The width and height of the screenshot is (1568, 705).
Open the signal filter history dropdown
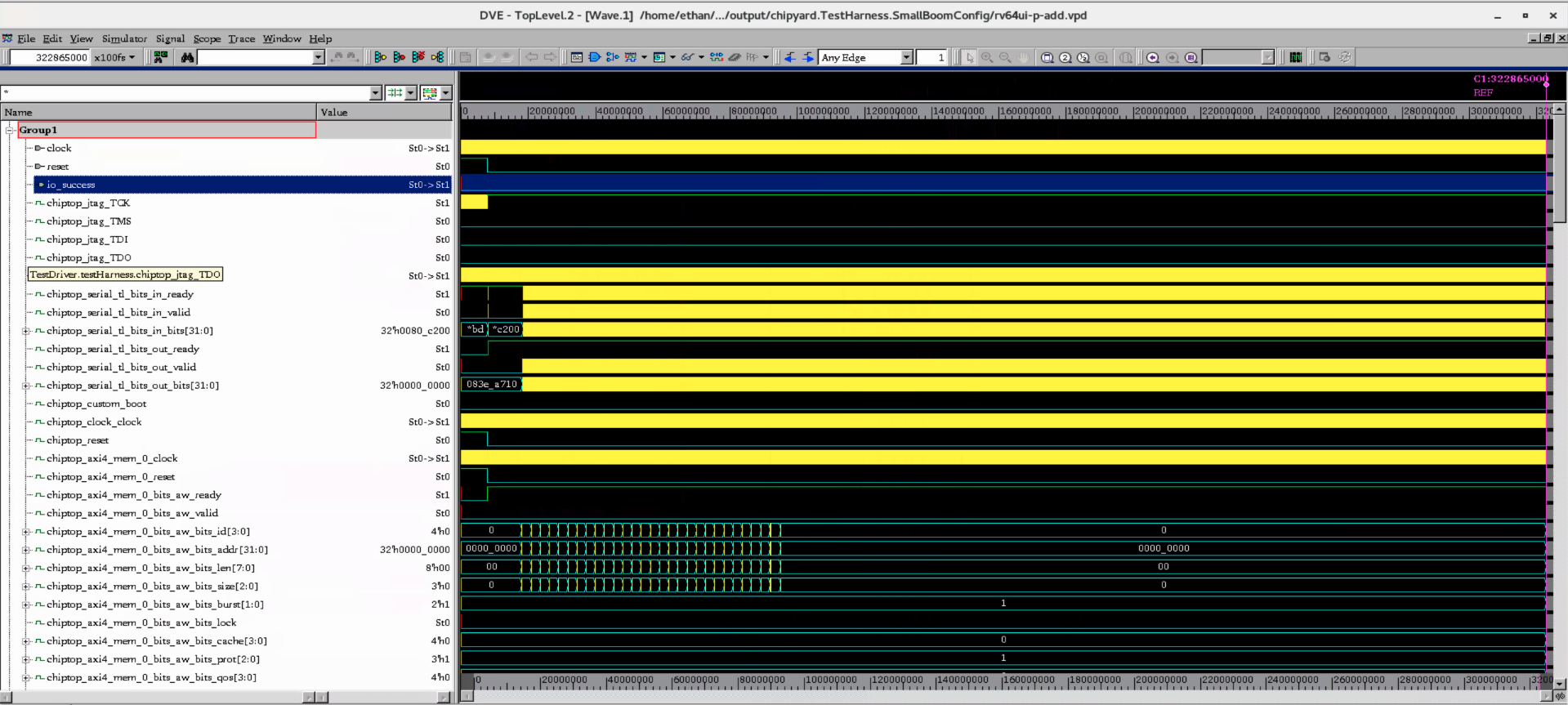coord(376,92)
